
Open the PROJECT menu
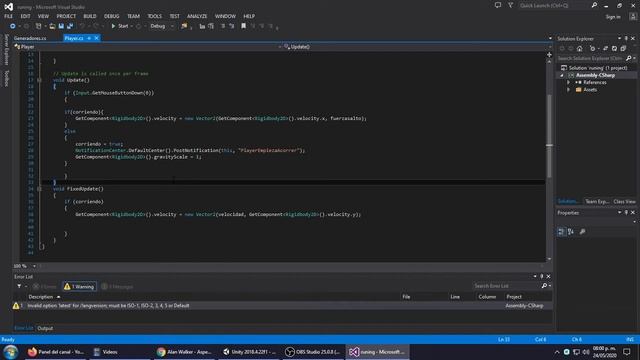[66, 16]
